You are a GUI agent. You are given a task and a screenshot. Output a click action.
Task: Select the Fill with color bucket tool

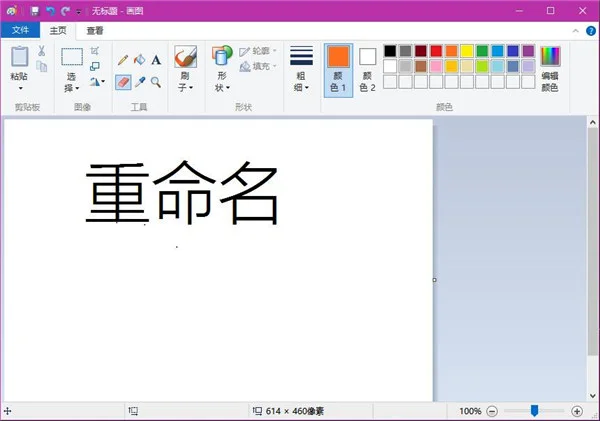[140, 60]
